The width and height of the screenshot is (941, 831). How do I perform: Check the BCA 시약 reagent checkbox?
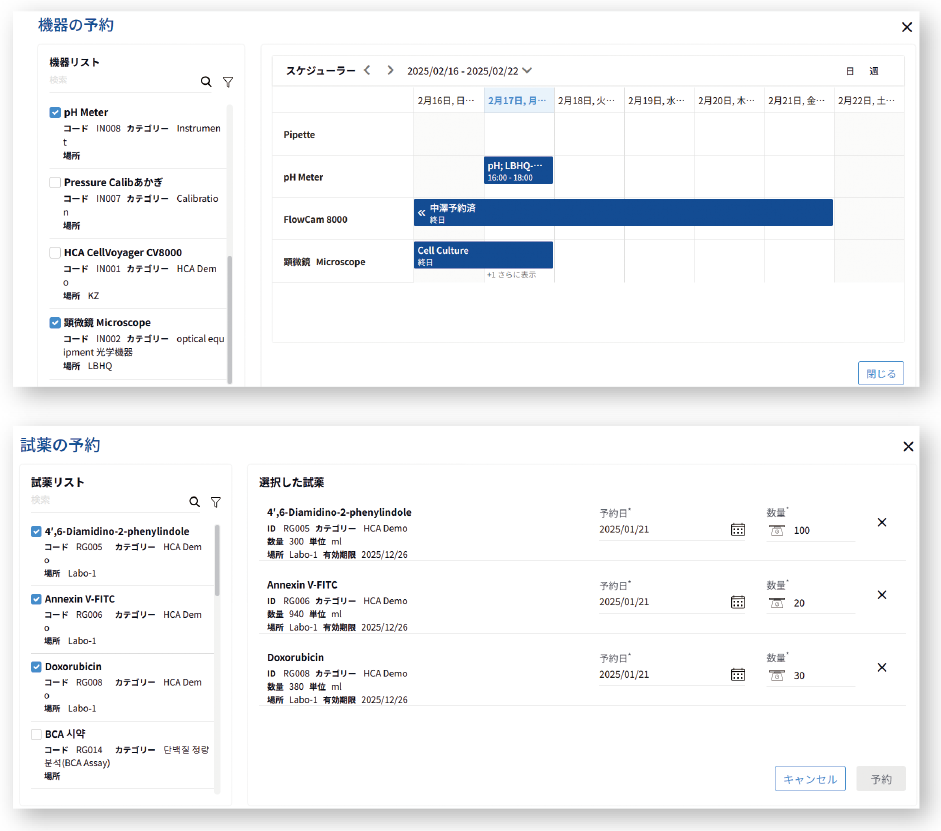tap(36, 734)
